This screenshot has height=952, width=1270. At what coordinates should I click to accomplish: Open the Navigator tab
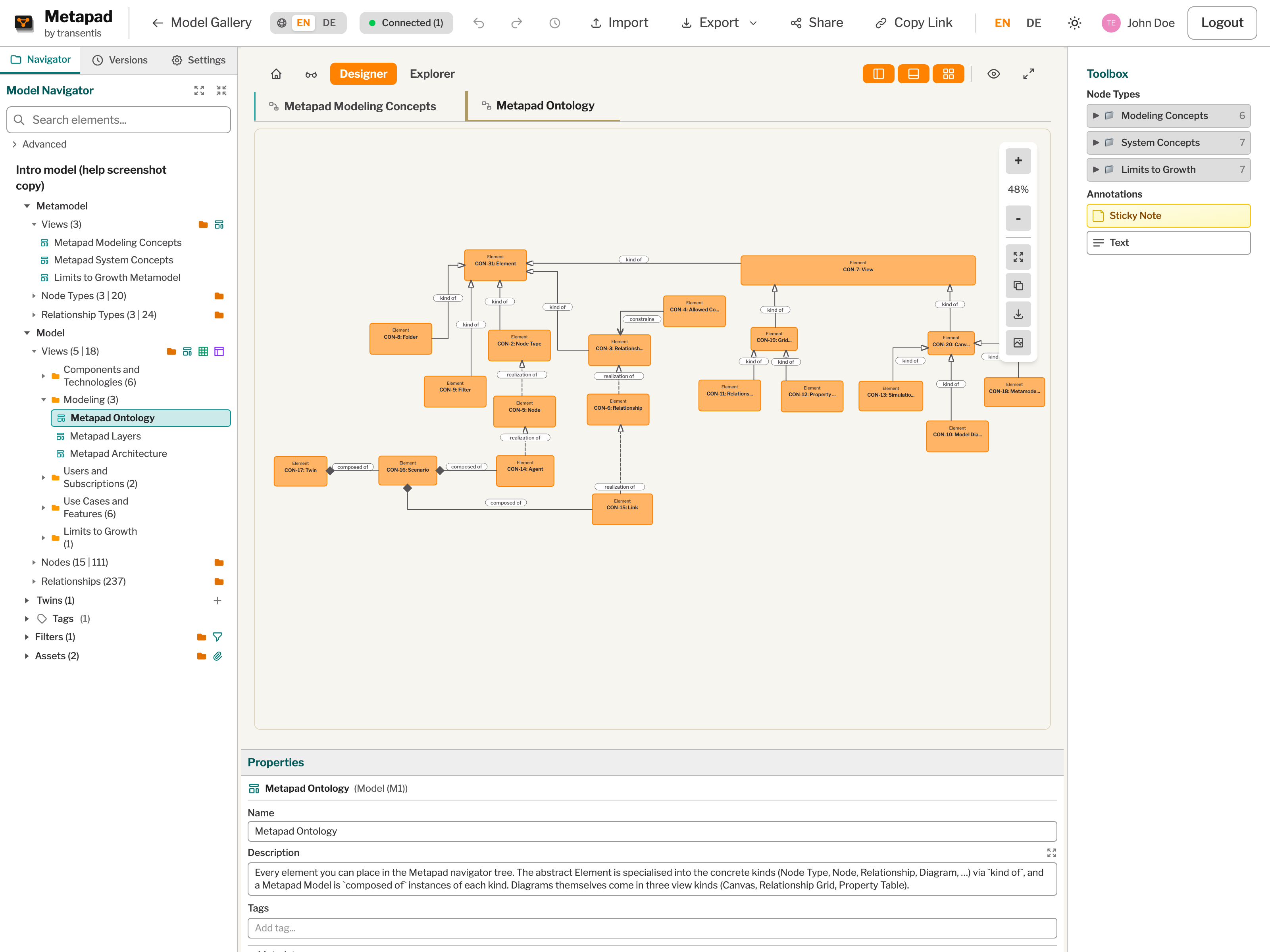[40, 59]
